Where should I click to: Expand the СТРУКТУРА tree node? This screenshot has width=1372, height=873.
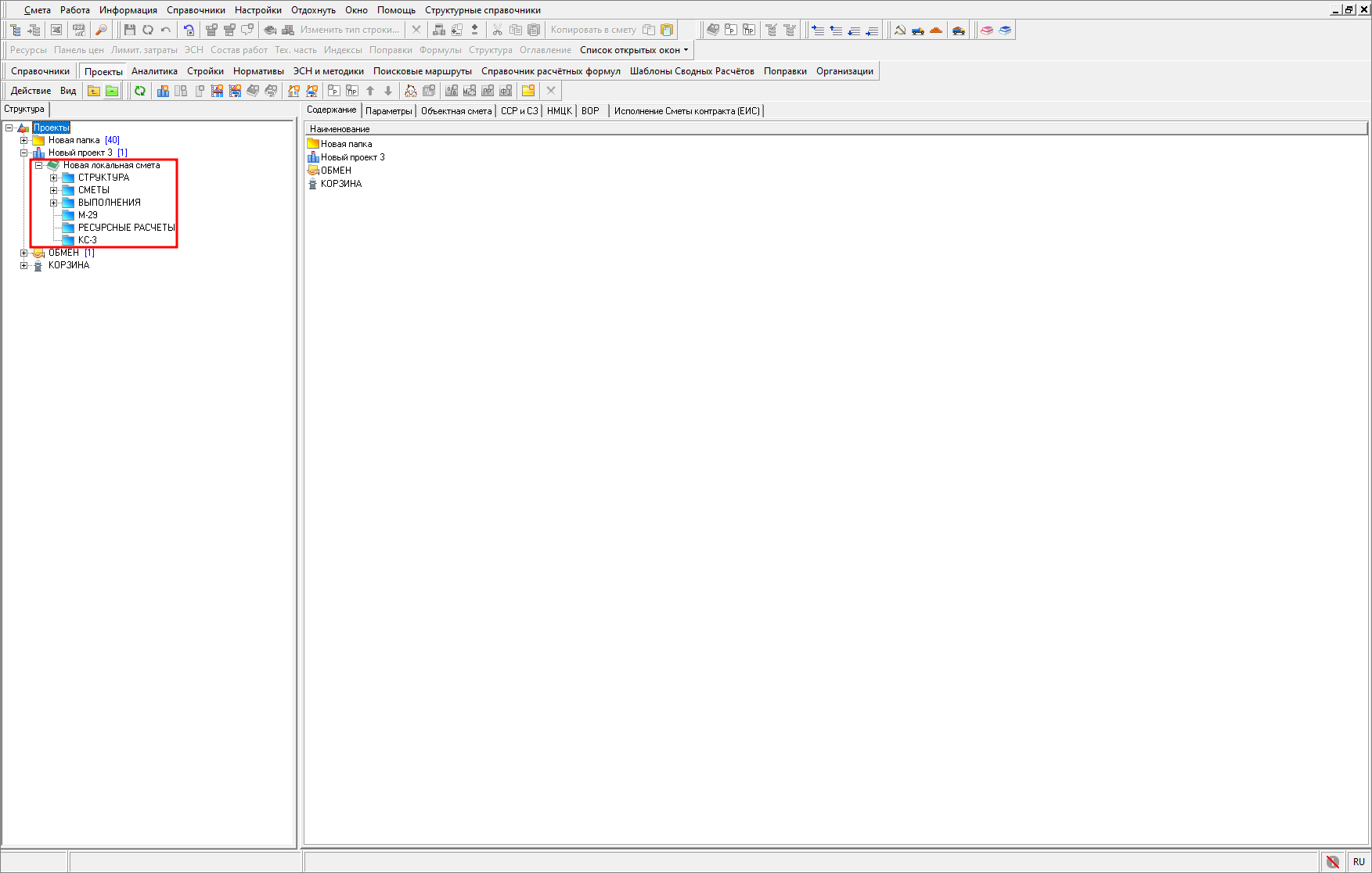(x=53, y=178)
